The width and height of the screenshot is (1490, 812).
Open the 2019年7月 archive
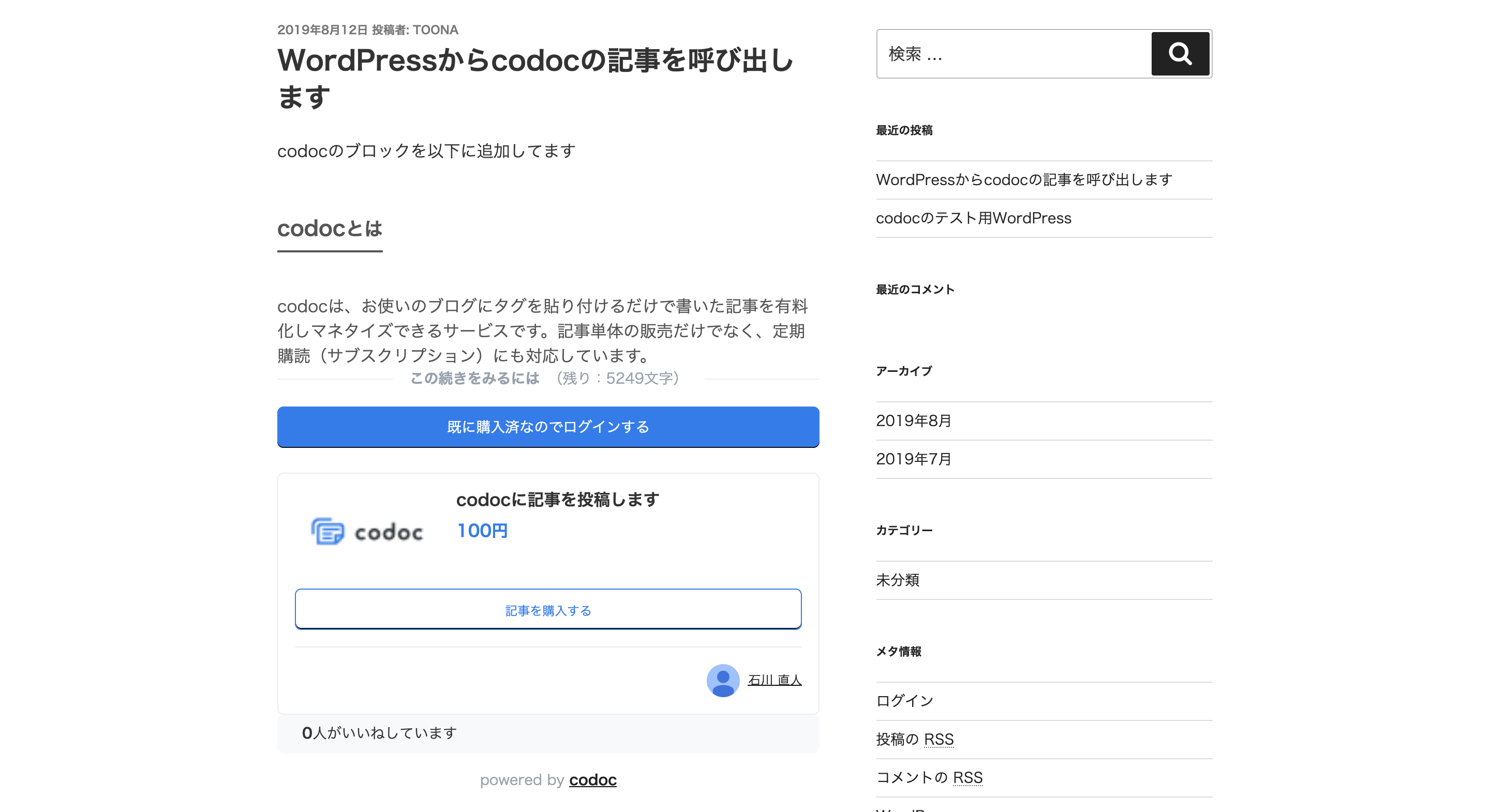pos(913,459)
